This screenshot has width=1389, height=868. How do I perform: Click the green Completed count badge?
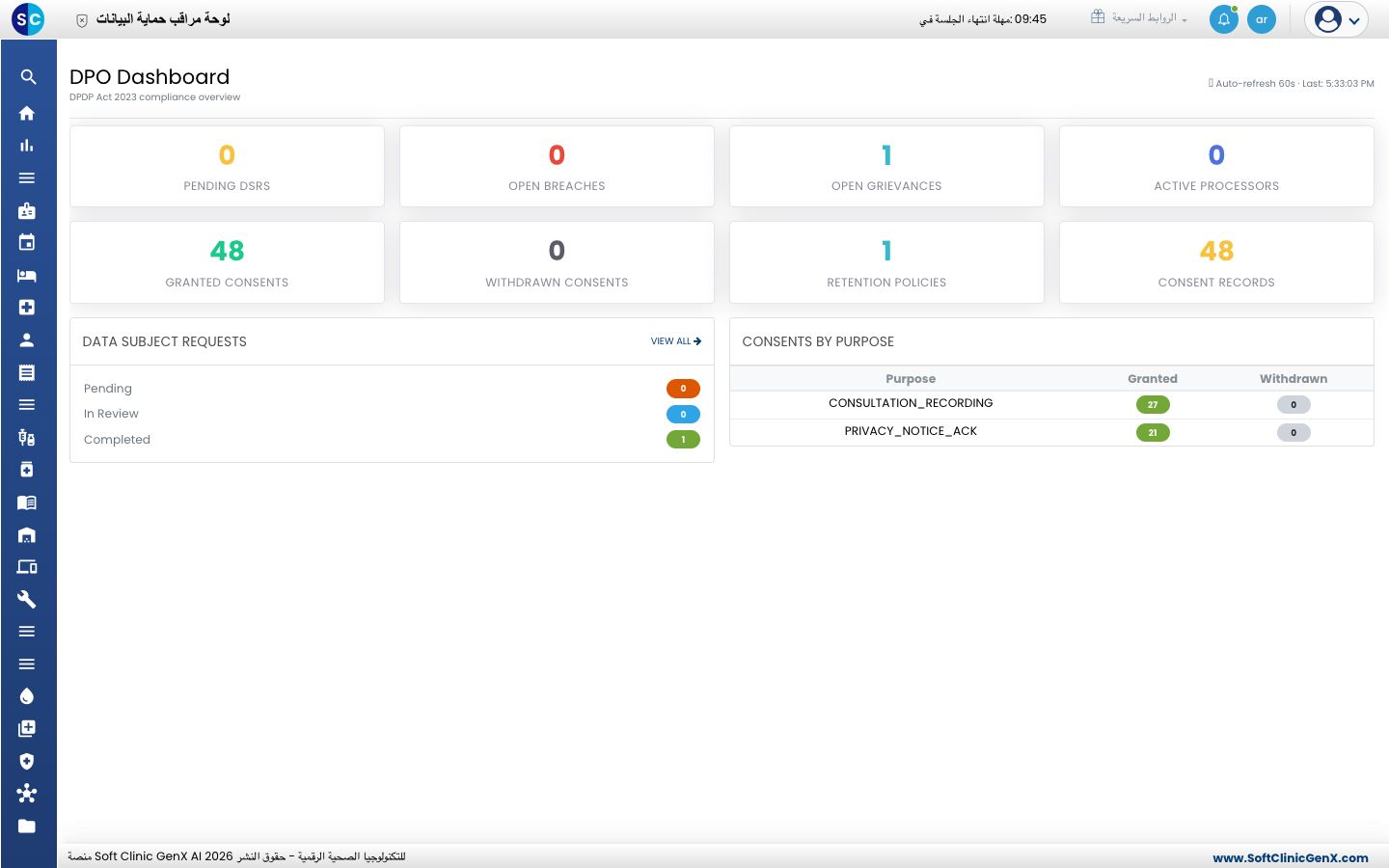click(683, 440)
